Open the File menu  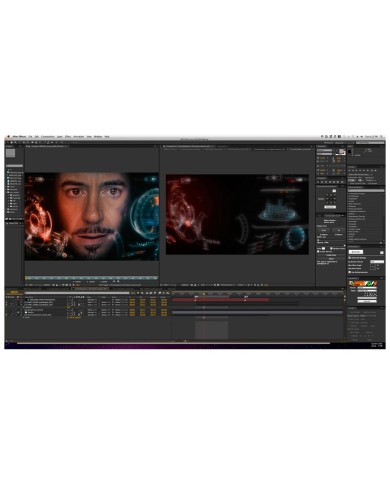30,137
